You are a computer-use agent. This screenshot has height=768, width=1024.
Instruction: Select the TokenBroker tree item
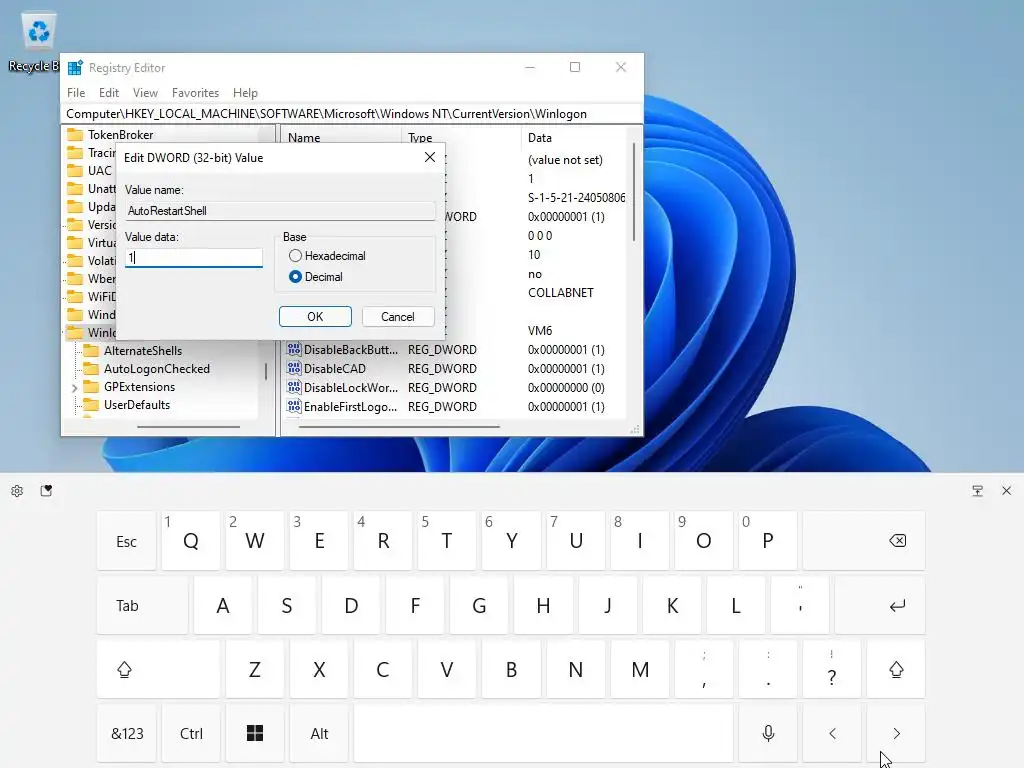(121, 135)
